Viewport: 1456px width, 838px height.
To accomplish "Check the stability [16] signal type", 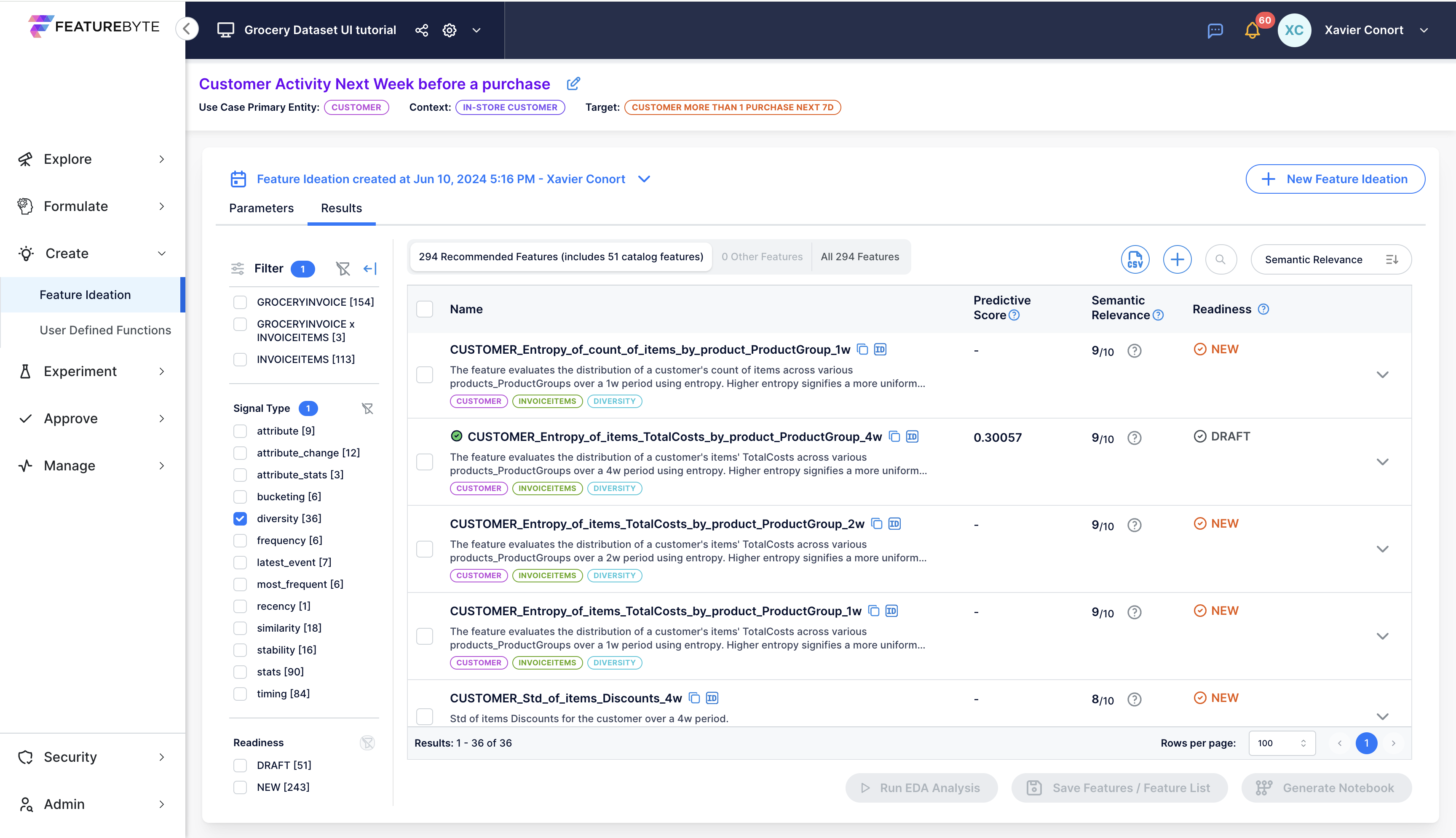I will point(240,650).
